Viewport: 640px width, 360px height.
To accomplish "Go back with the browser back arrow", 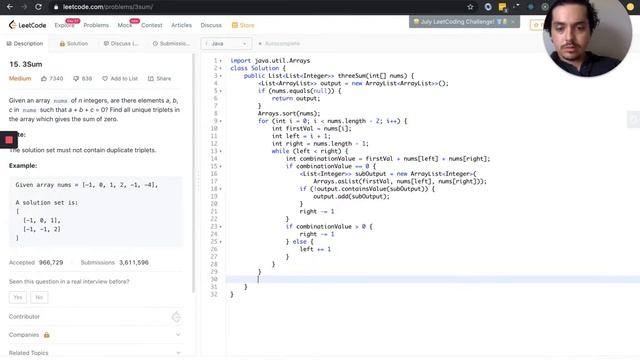I will pos(9,7).
